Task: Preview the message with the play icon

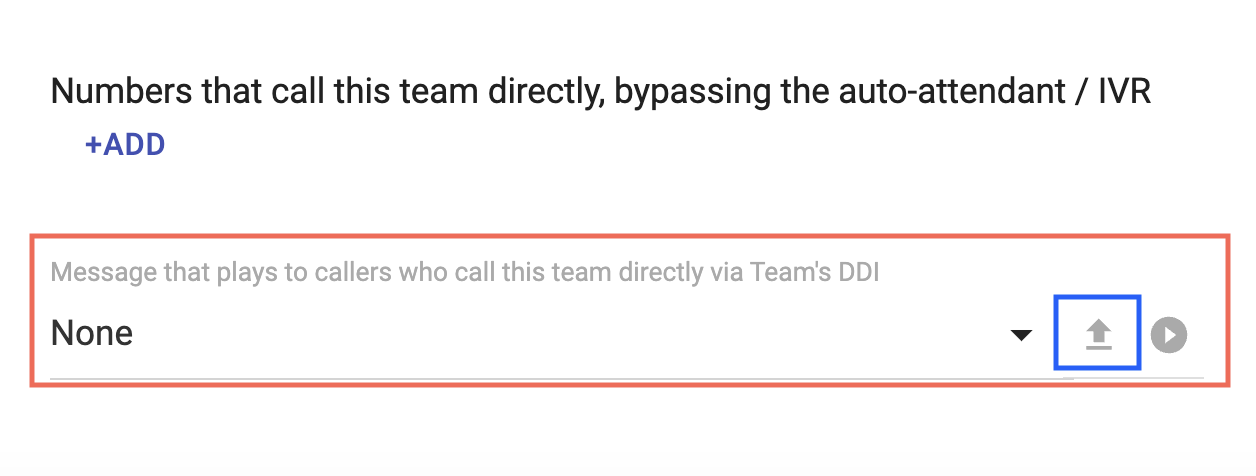Action: point(1169,334)
